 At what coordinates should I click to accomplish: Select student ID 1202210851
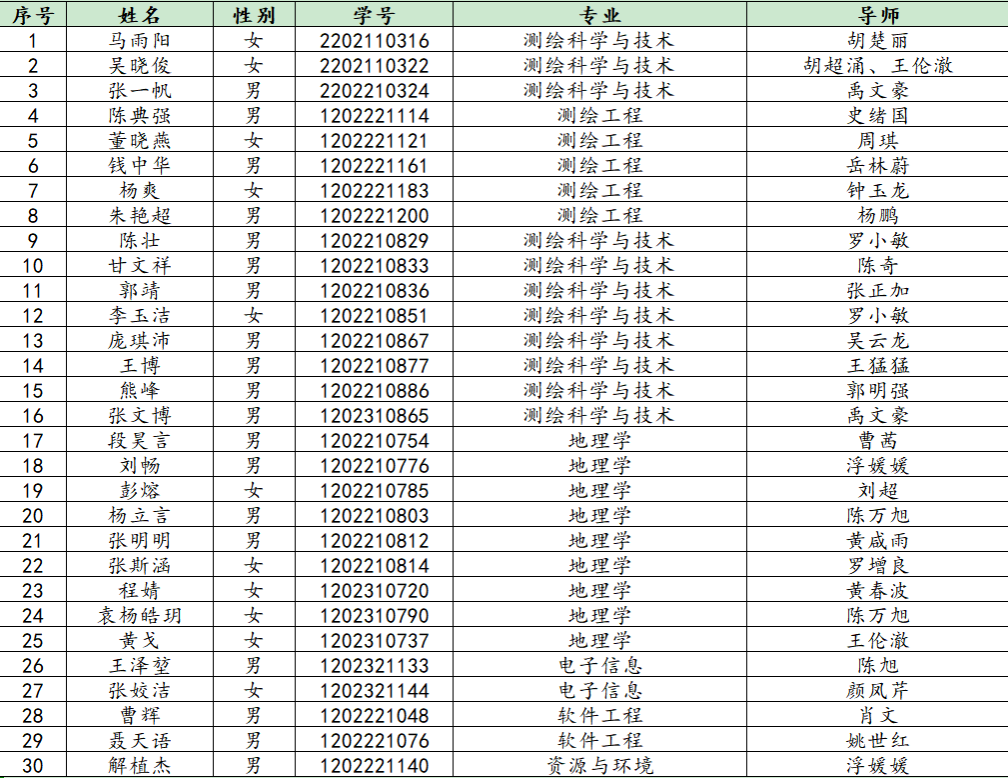[x=374, y=316]
